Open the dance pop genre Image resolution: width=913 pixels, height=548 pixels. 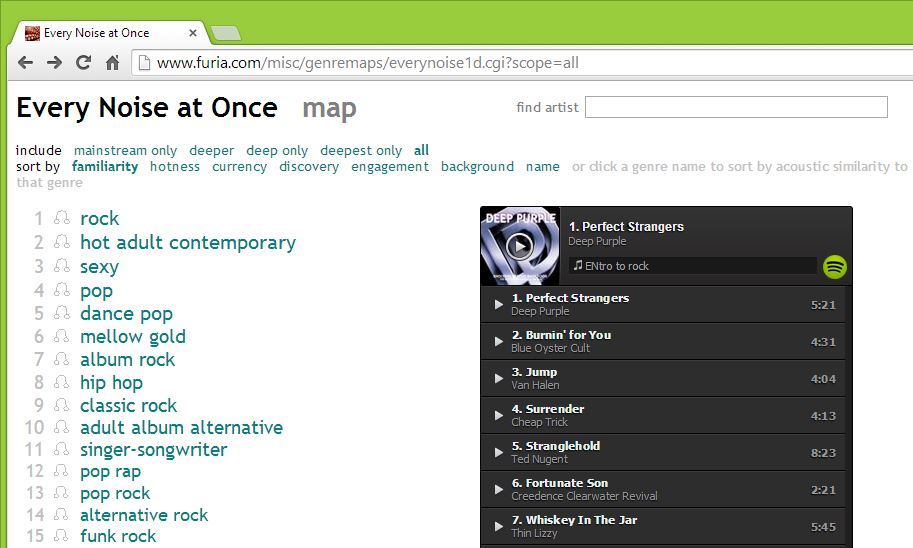[x=126, y=314]
